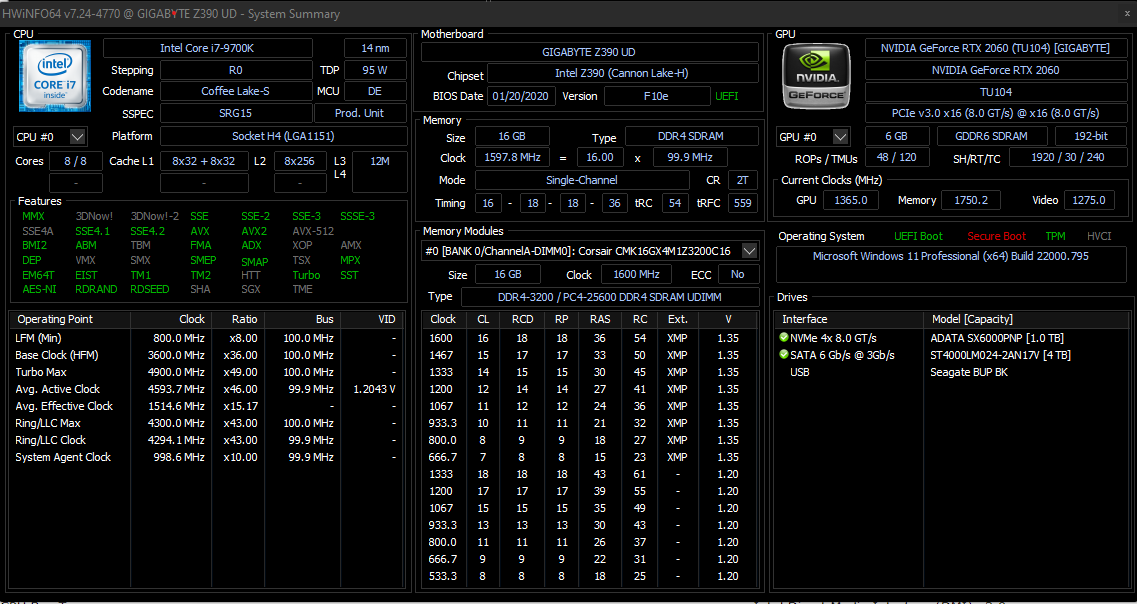This screenshot has width=1137, height=604.
Task: Click the Intel Core i7-9700K name field
Action: coord(207,48)
